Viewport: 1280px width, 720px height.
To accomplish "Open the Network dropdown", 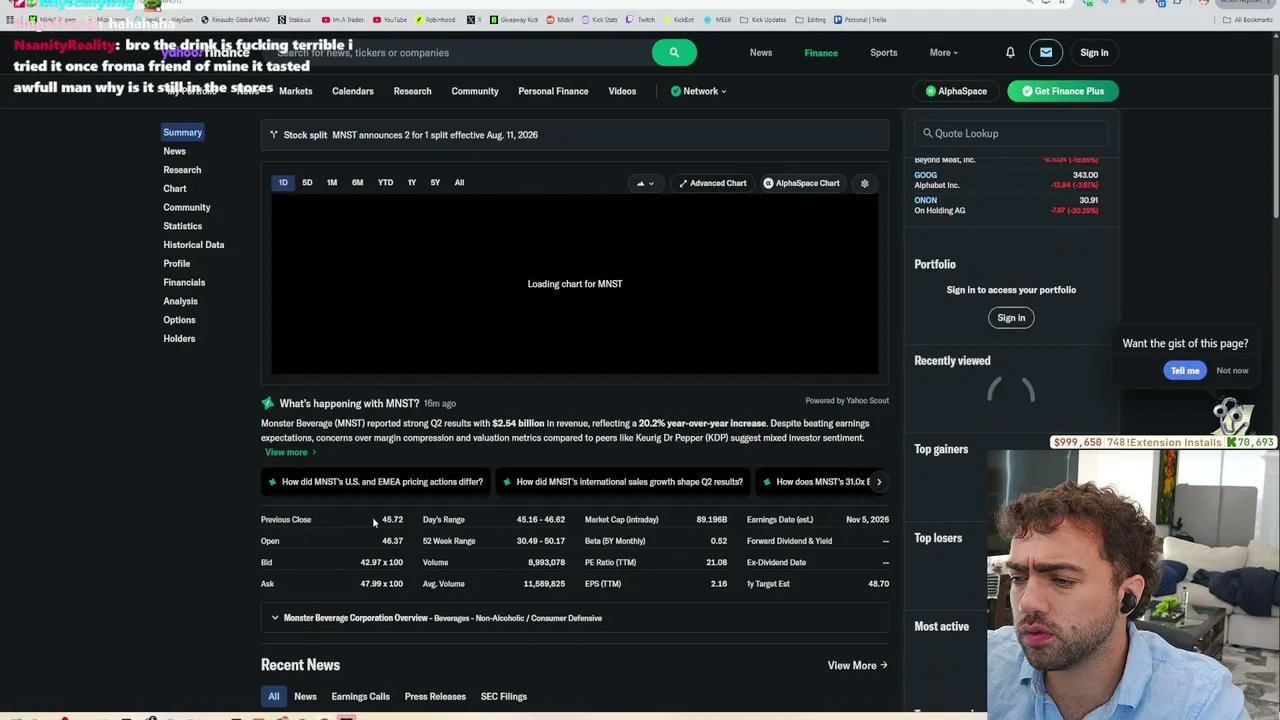I will [x=699, y=91].
